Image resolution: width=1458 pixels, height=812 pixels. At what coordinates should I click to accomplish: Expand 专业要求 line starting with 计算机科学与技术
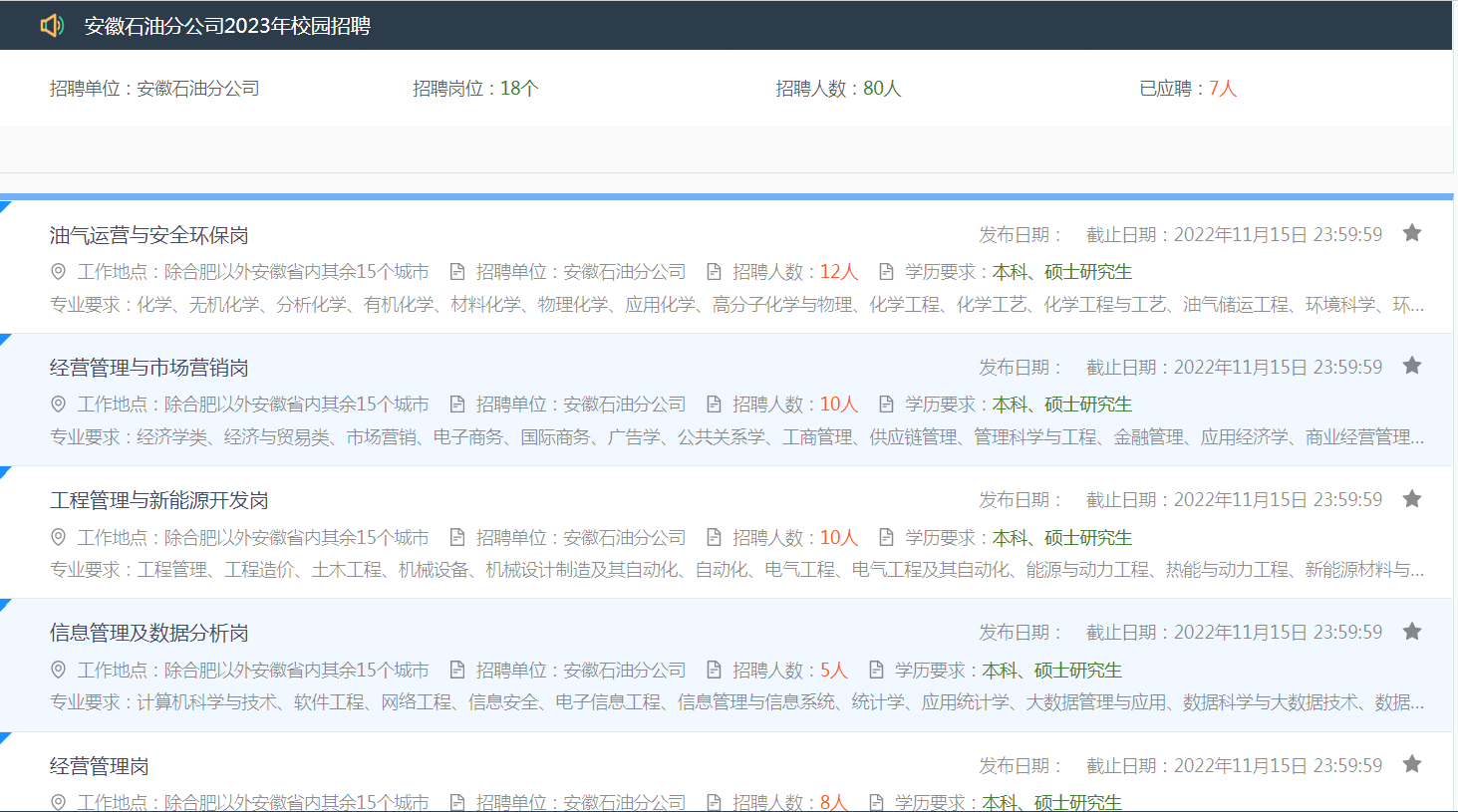point(736,702)
